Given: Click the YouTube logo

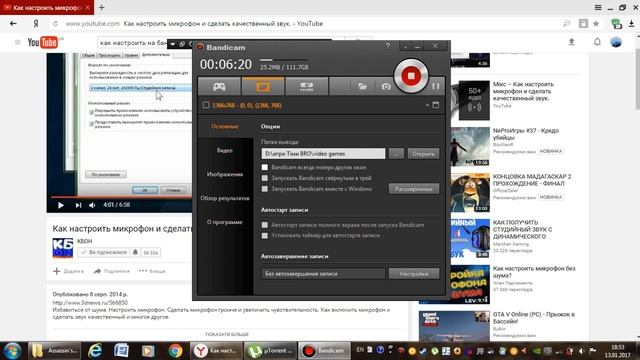Looking at the screenshot, I should (43, 42).
